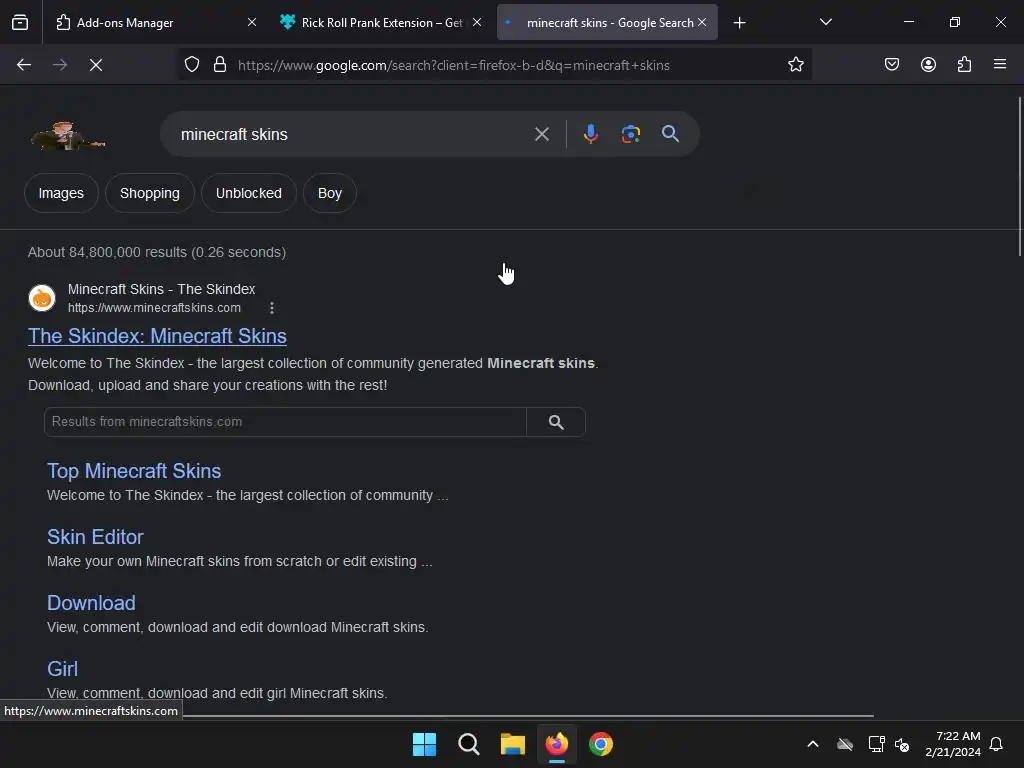Open more options for Skindex result

click(x=272, y=308)
